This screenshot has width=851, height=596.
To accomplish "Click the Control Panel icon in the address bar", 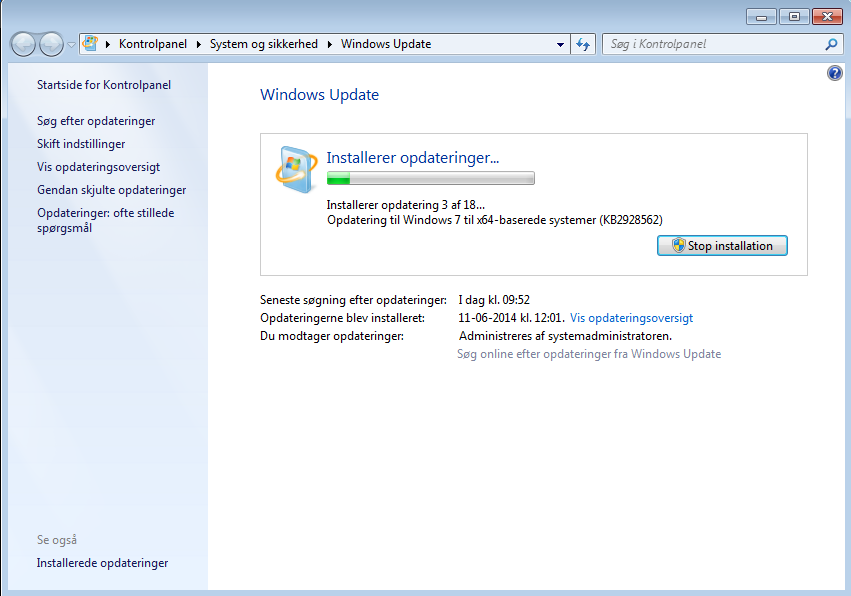I will click(91, 43).
